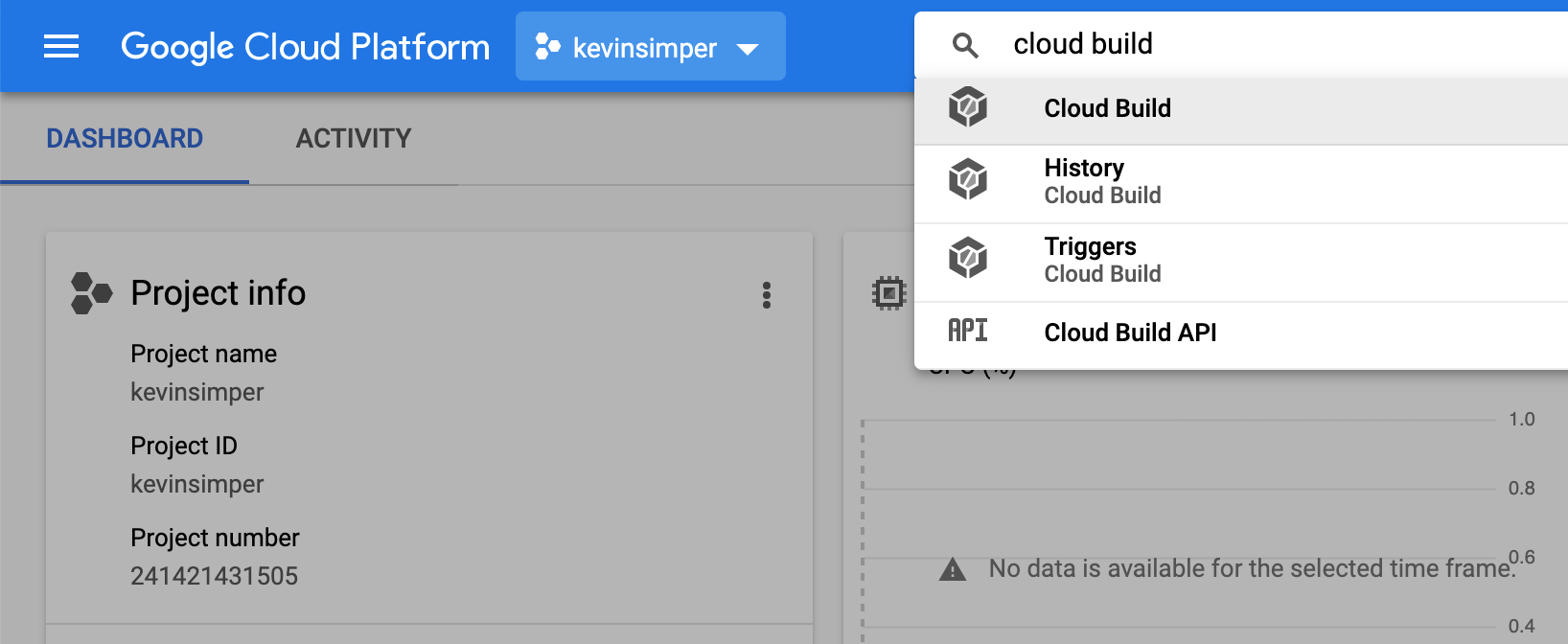Click the 'No data is available' message
Viewport: 1568px width, 644px height.
[x=1253, y=569]
